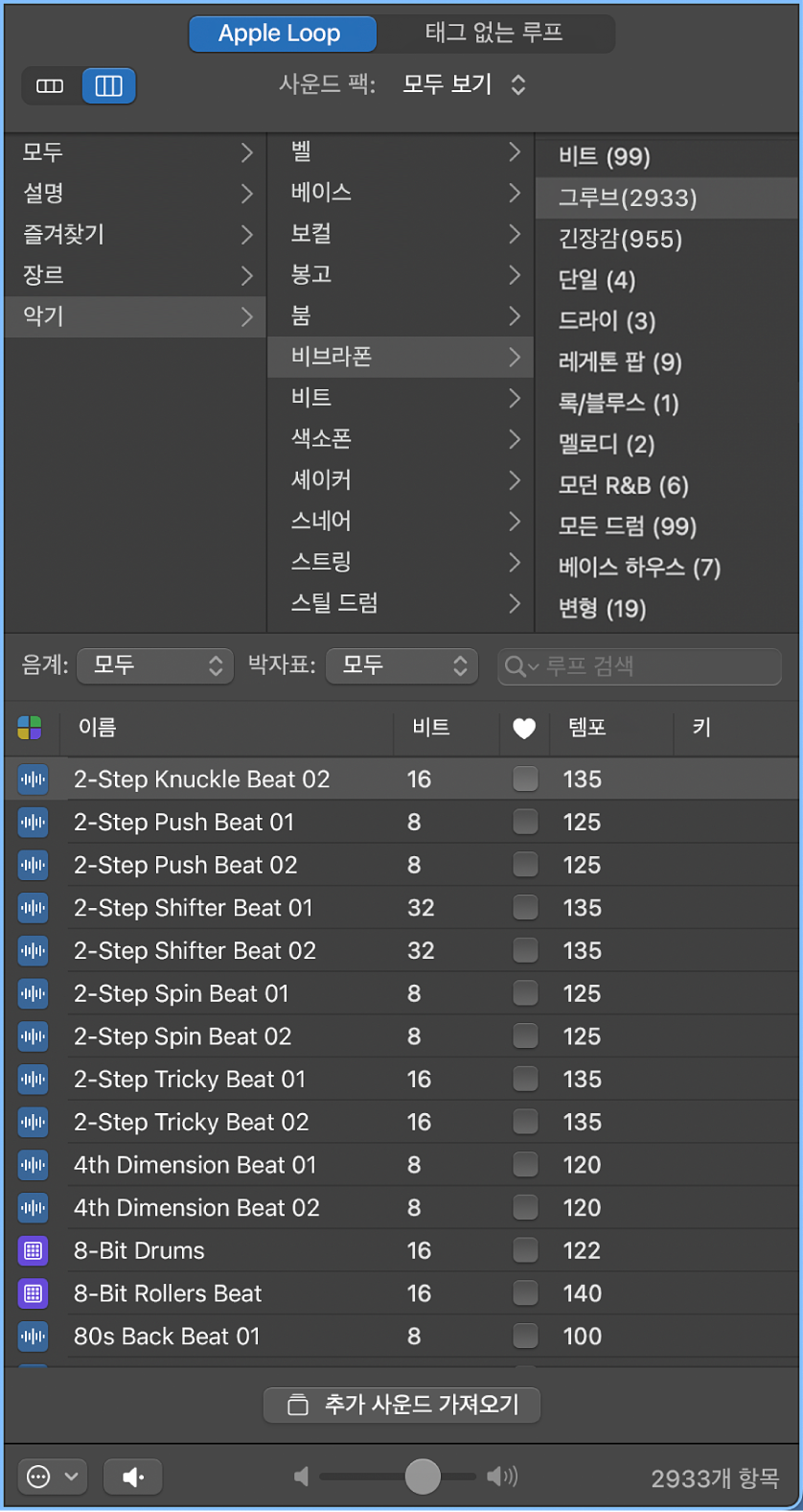Toggle the preview speaker button
Viewport: 803px width, 1512px height.
132,1477
